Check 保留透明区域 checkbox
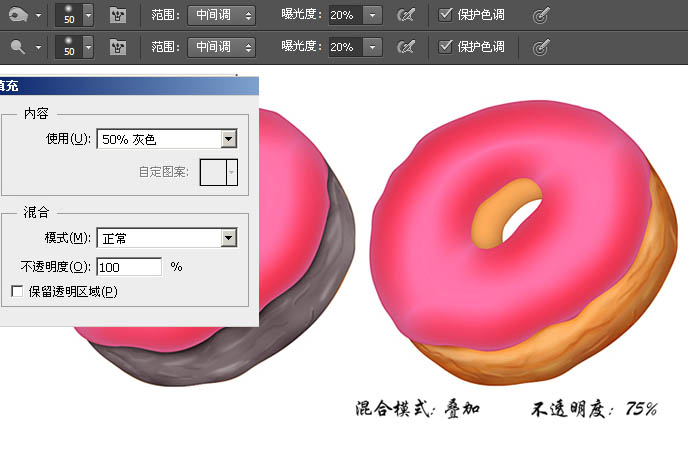 point(17,291)
